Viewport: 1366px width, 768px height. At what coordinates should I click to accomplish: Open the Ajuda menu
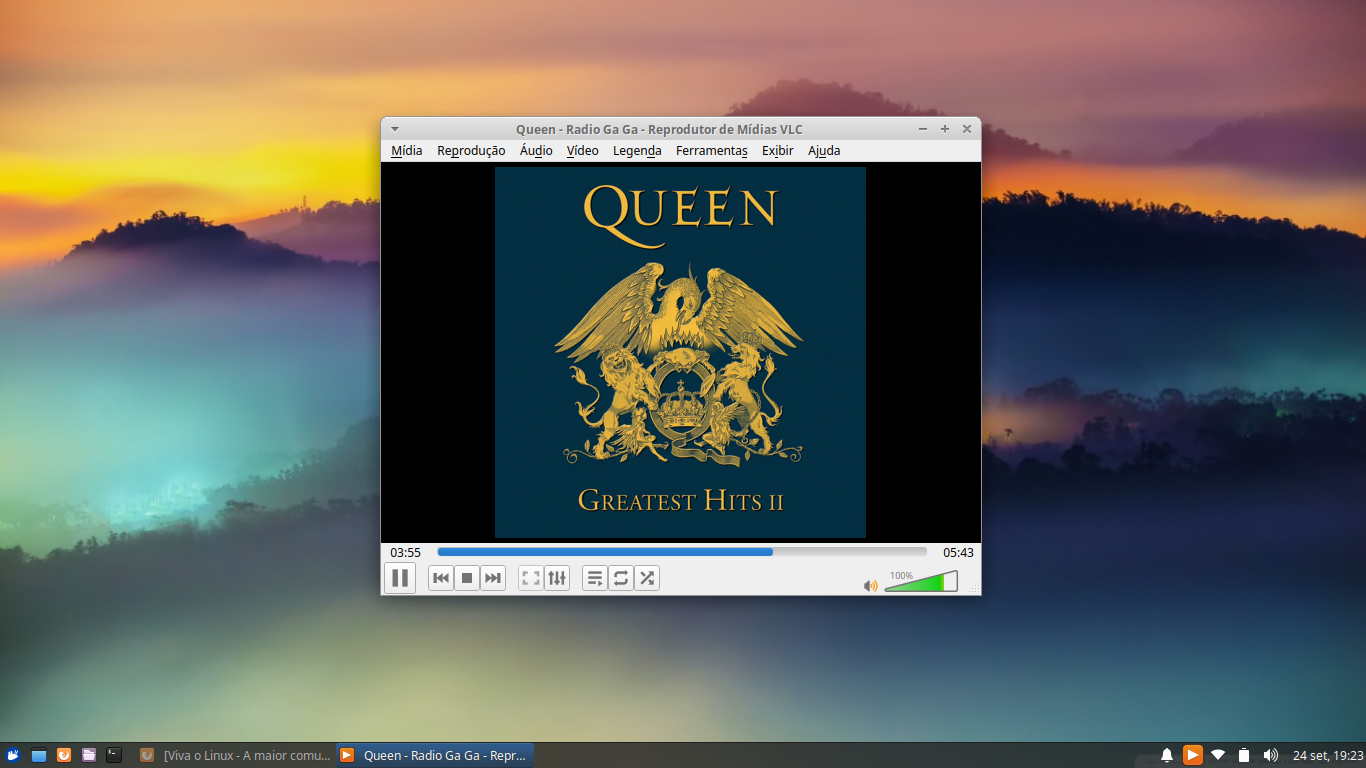(824, 151)
